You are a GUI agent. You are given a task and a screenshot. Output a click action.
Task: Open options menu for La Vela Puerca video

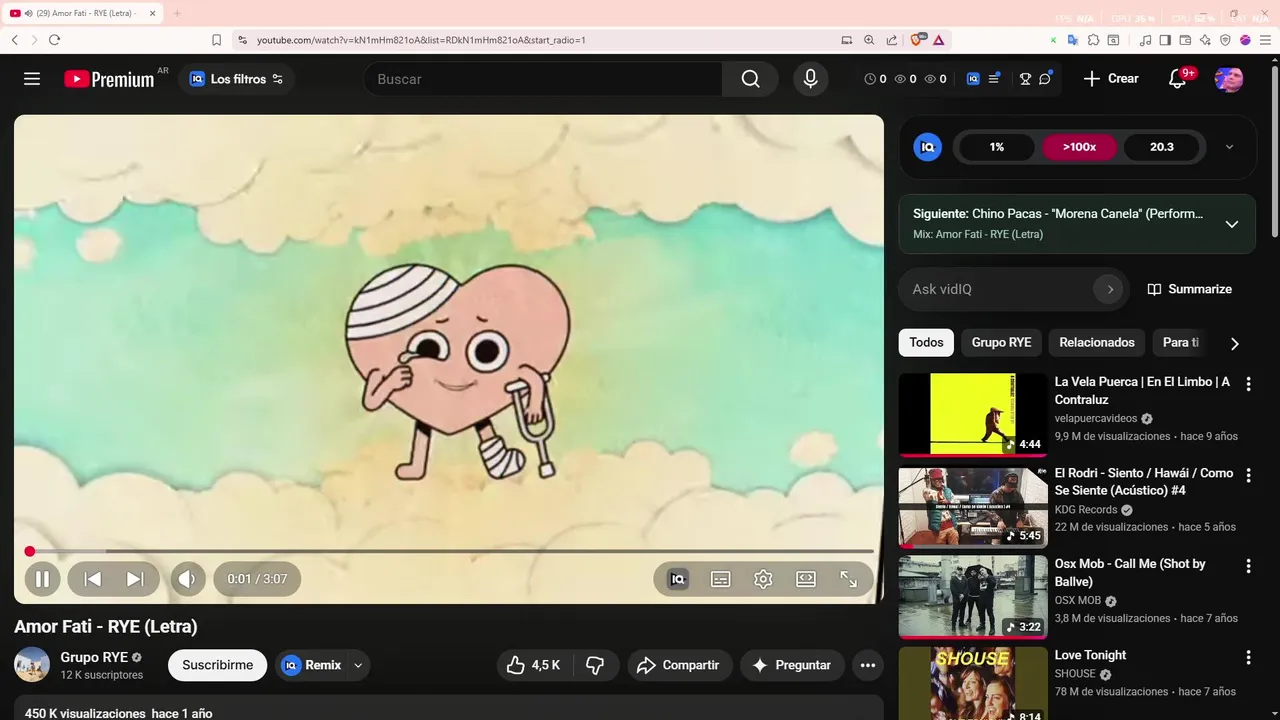pyautogui.click(x=1248, y=384)
